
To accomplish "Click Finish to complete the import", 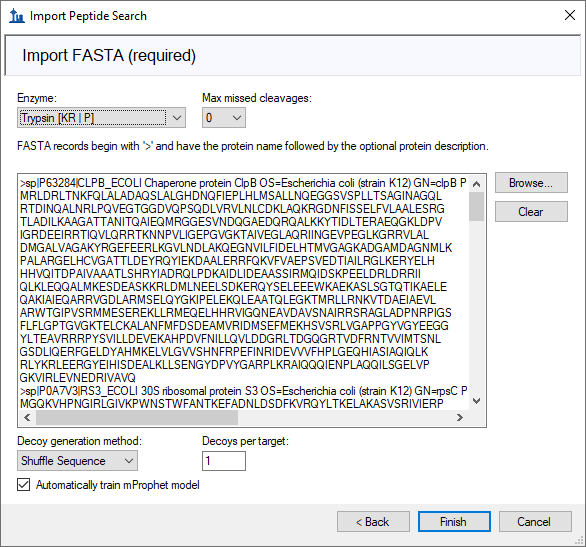I will tap(454, 522).
